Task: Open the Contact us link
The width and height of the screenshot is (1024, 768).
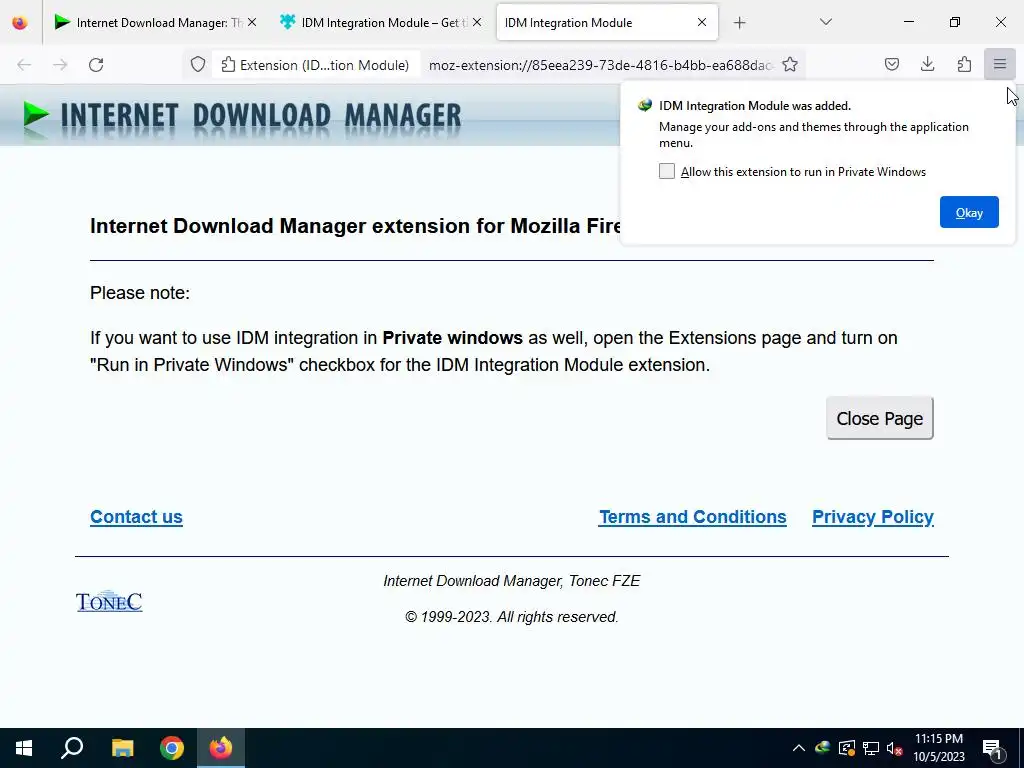Action: coord(136,517)
